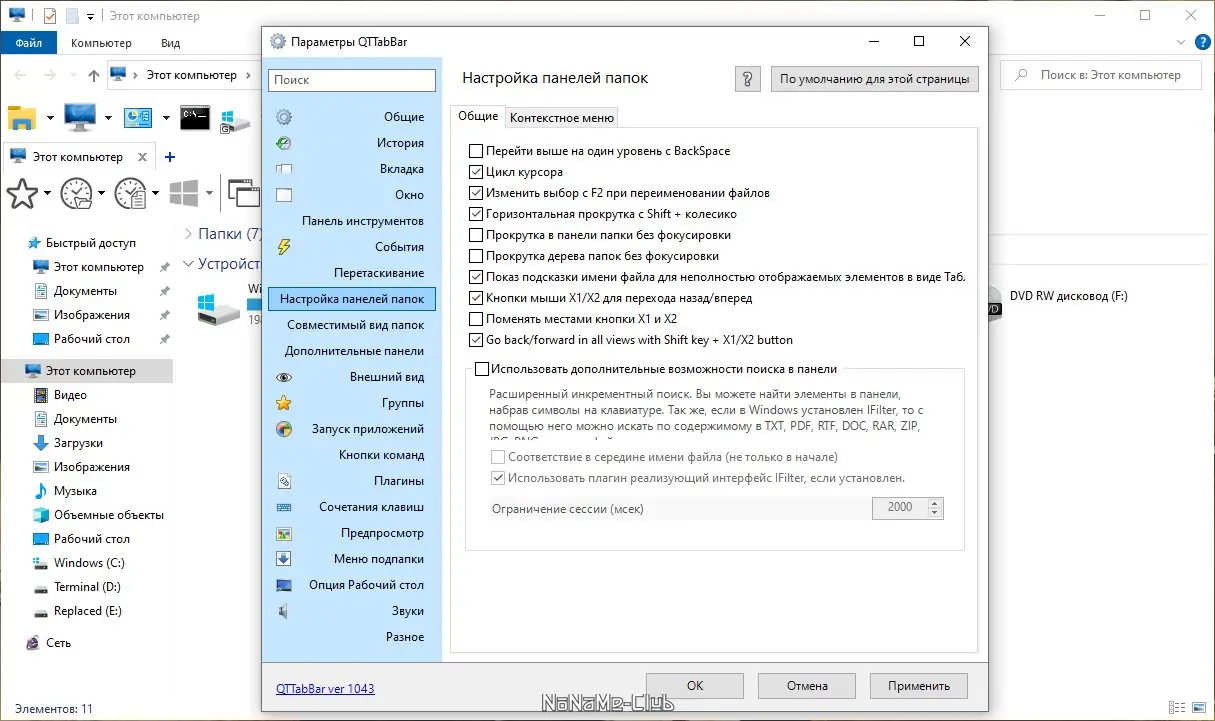Click Explorer toolbar large monitor icon
1215x721 pixels.
click(80, 118)
